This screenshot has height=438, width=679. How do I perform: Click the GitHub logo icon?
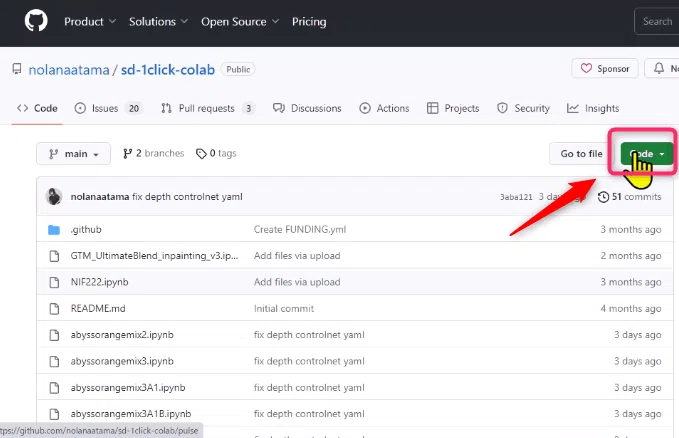click(x=36, y=21)
